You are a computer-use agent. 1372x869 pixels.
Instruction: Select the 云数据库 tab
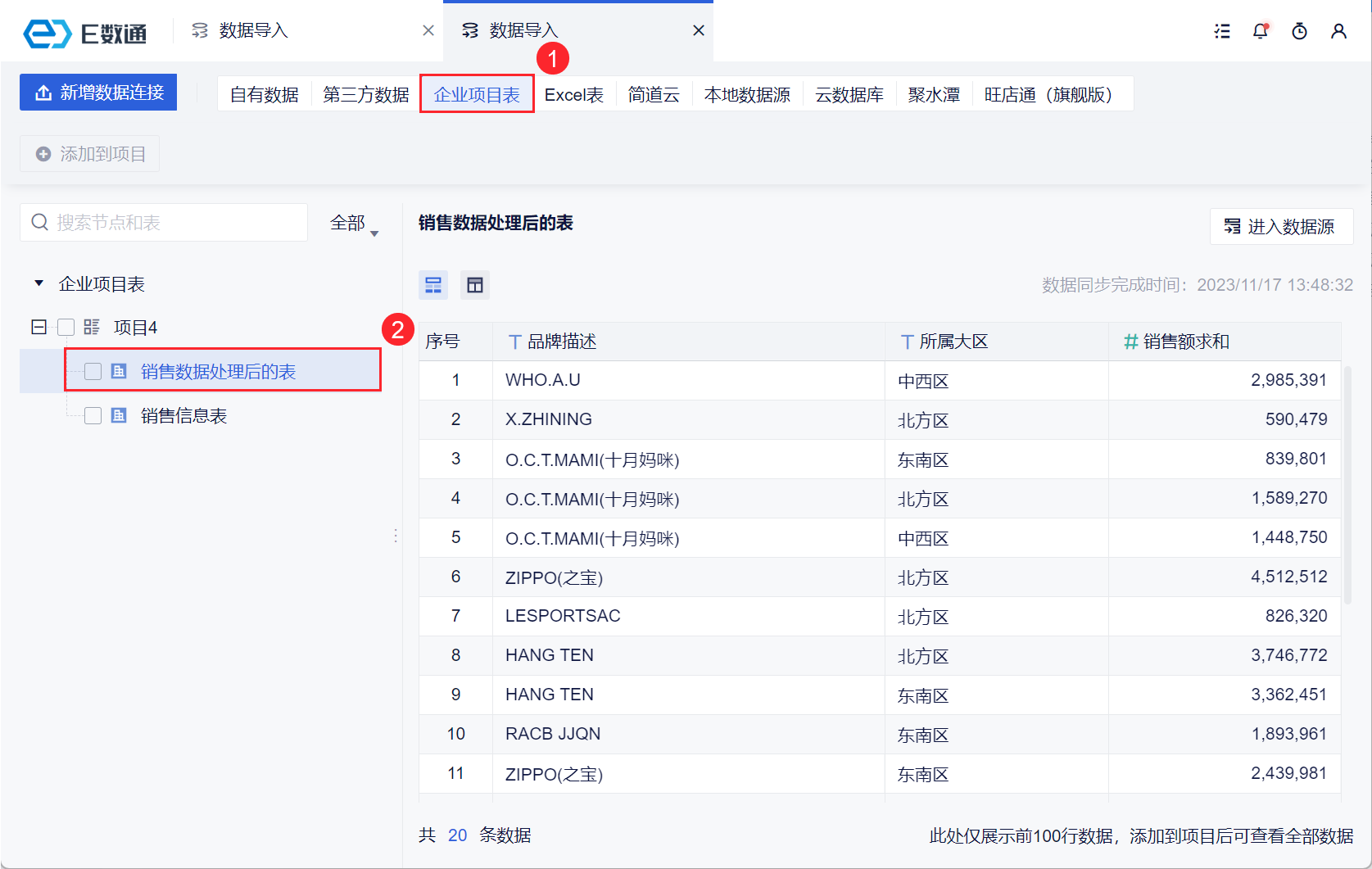(x=849, y=95)
